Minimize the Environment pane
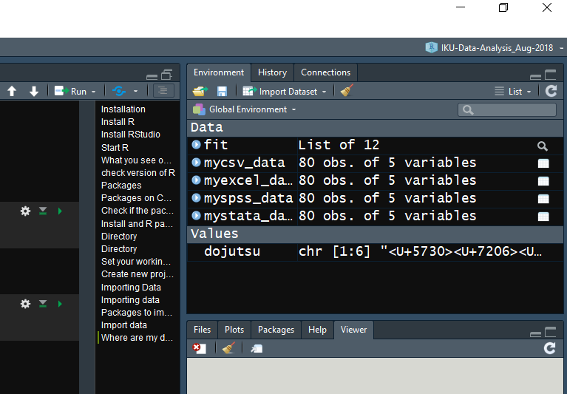 [x=535, y=76]
